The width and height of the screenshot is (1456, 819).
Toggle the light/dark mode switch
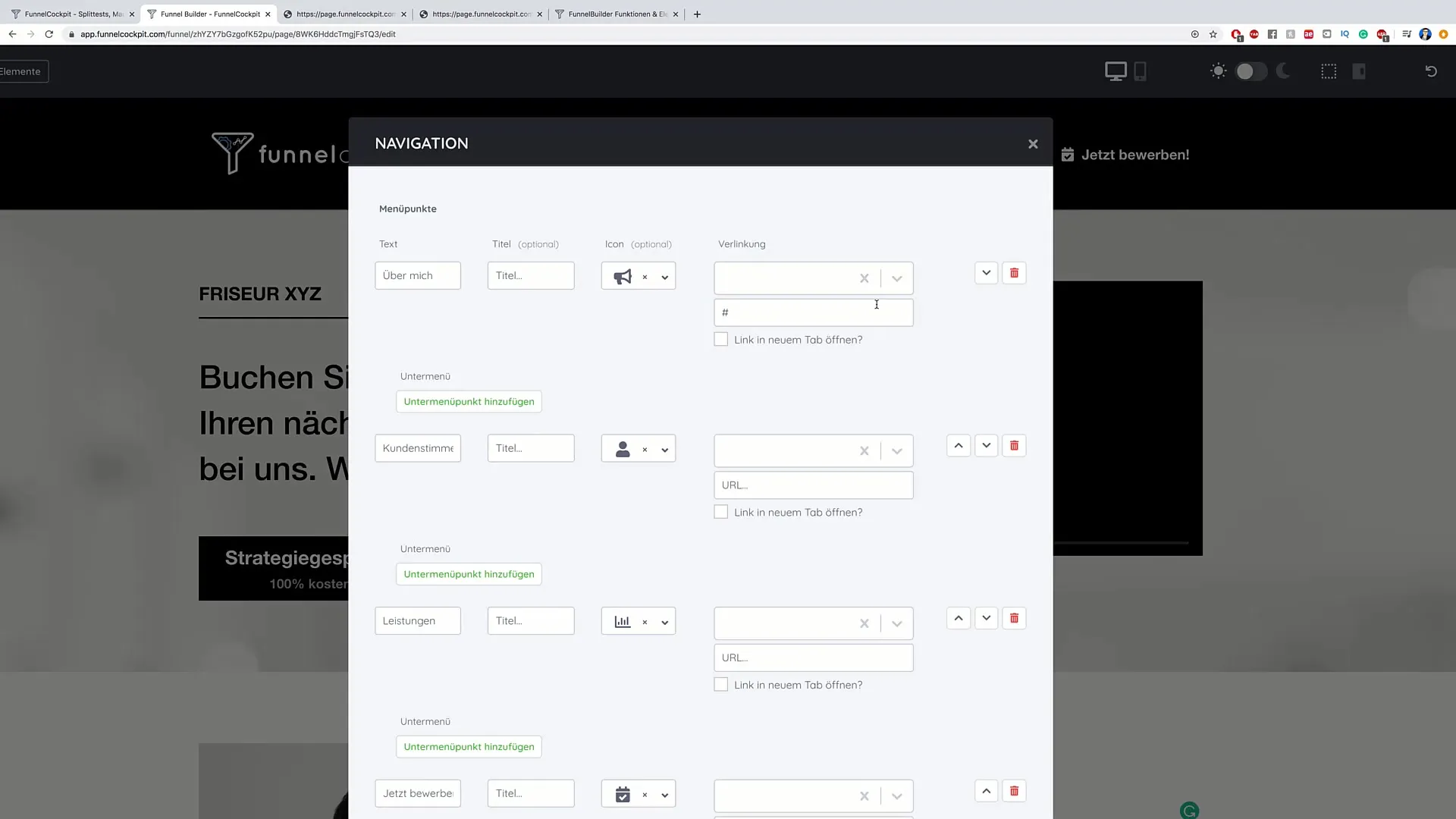tap(1251, 71)
